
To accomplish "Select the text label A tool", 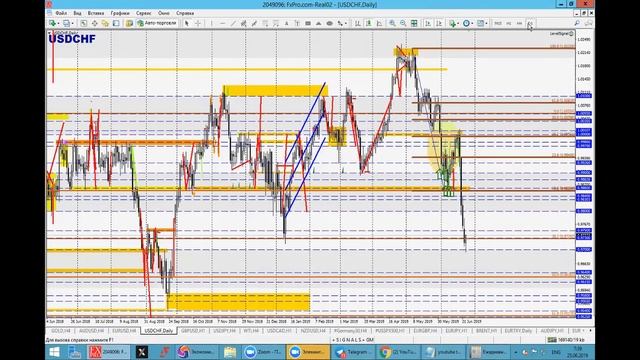I will (x=286, y=23).
